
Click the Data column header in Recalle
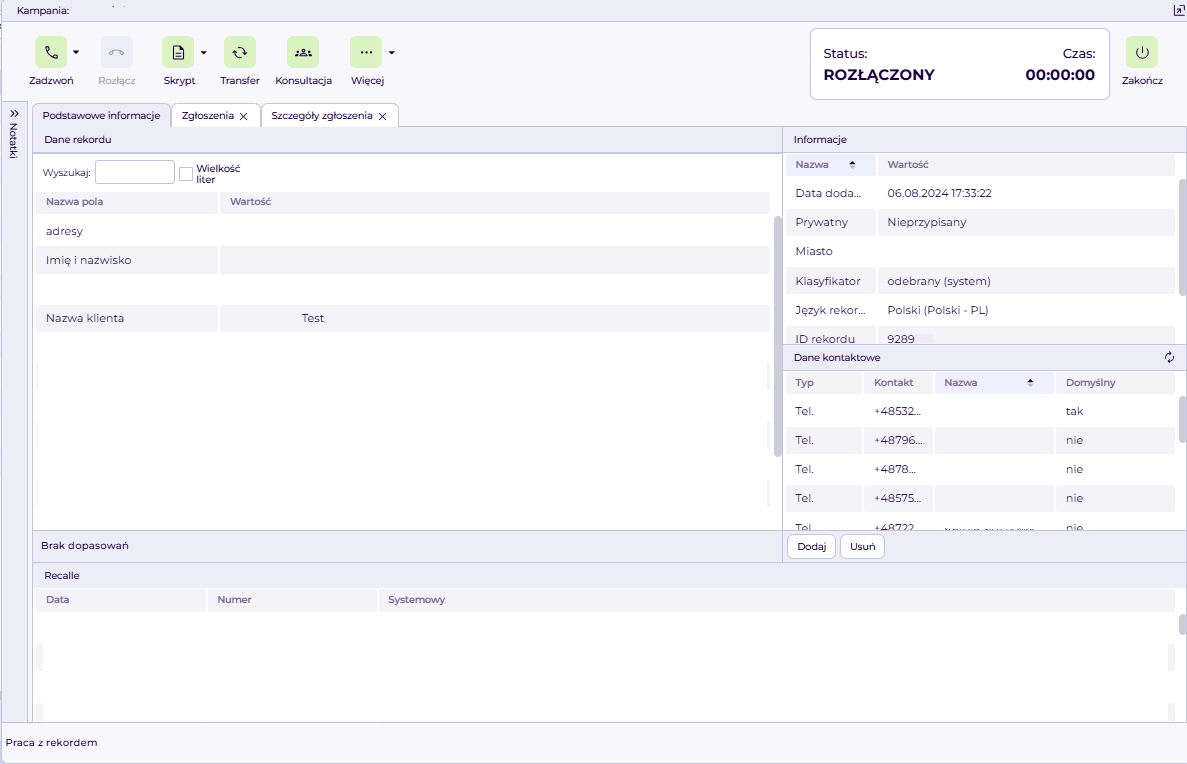(121, 600)
